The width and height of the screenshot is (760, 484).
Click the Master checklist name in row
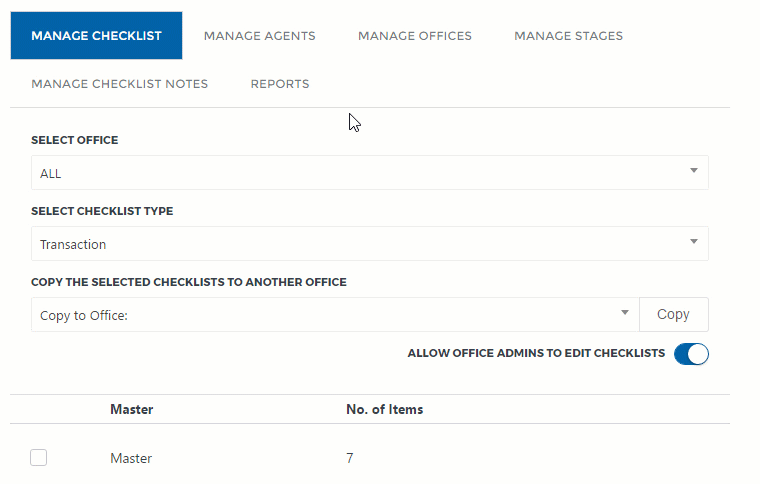pos(131,458)
